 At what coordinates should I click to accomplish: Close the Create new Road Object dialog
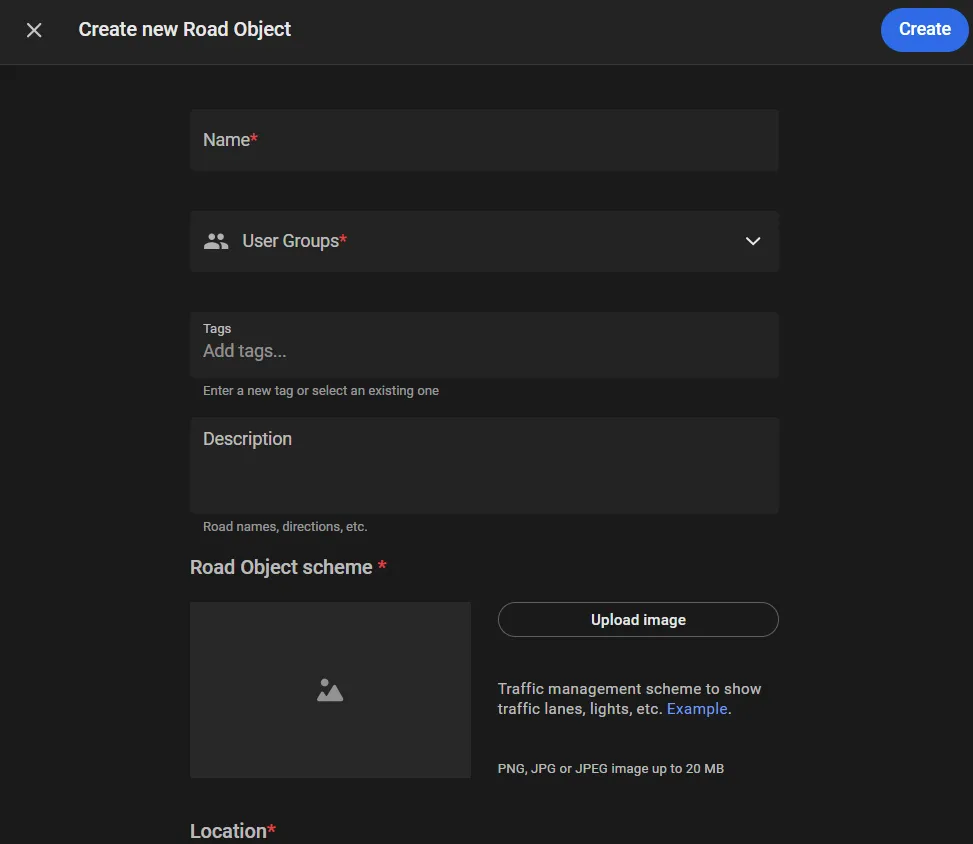34,30
